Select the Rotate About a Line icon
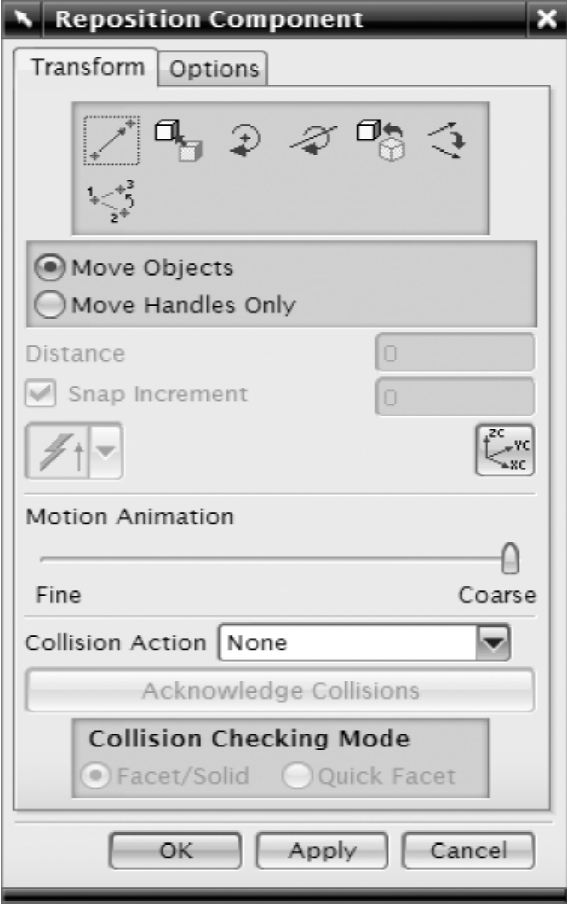This screenshot has height=904, width=567. coord(313,140)
